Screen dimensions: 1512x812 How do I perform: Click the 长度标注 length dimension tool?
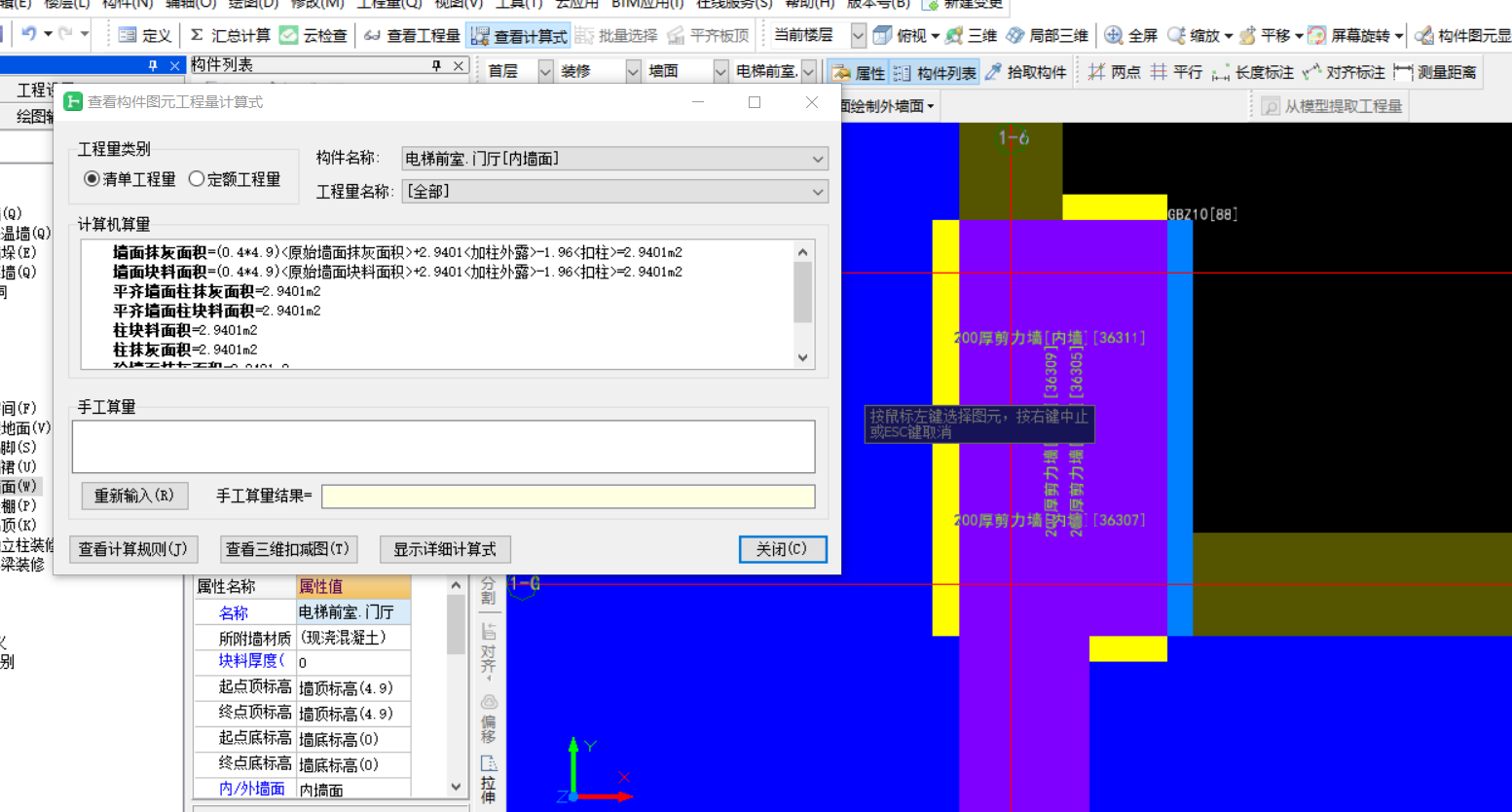pos(1253,72)
